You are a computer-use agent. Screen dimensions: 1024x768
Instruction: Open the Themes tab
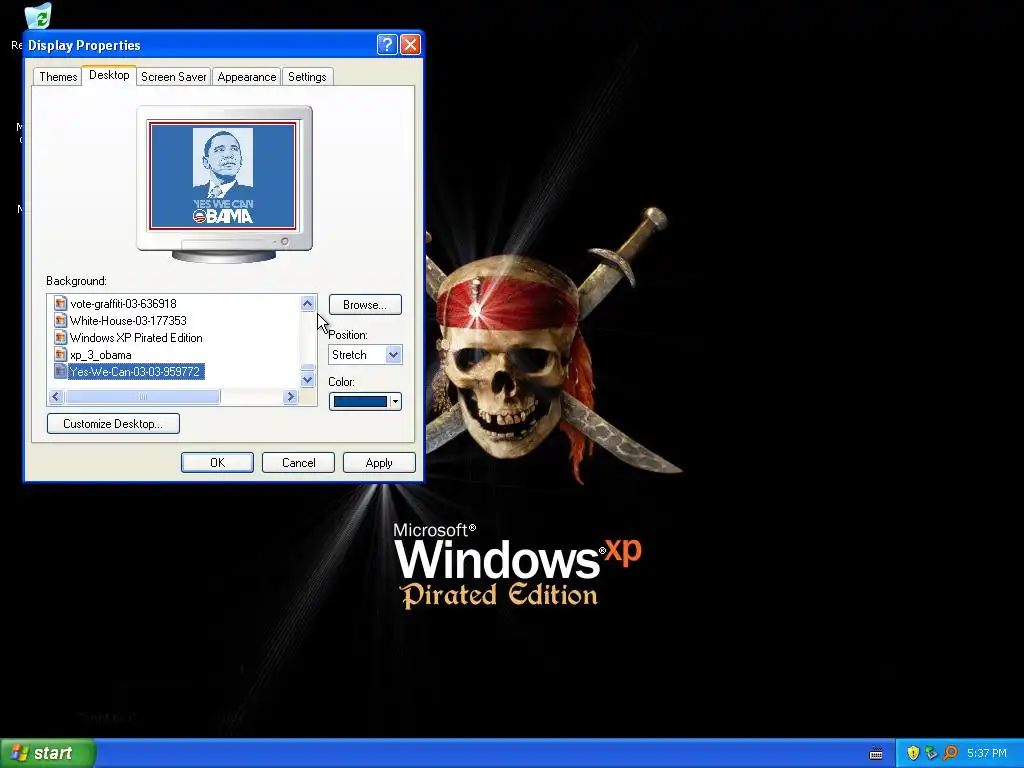58,76
